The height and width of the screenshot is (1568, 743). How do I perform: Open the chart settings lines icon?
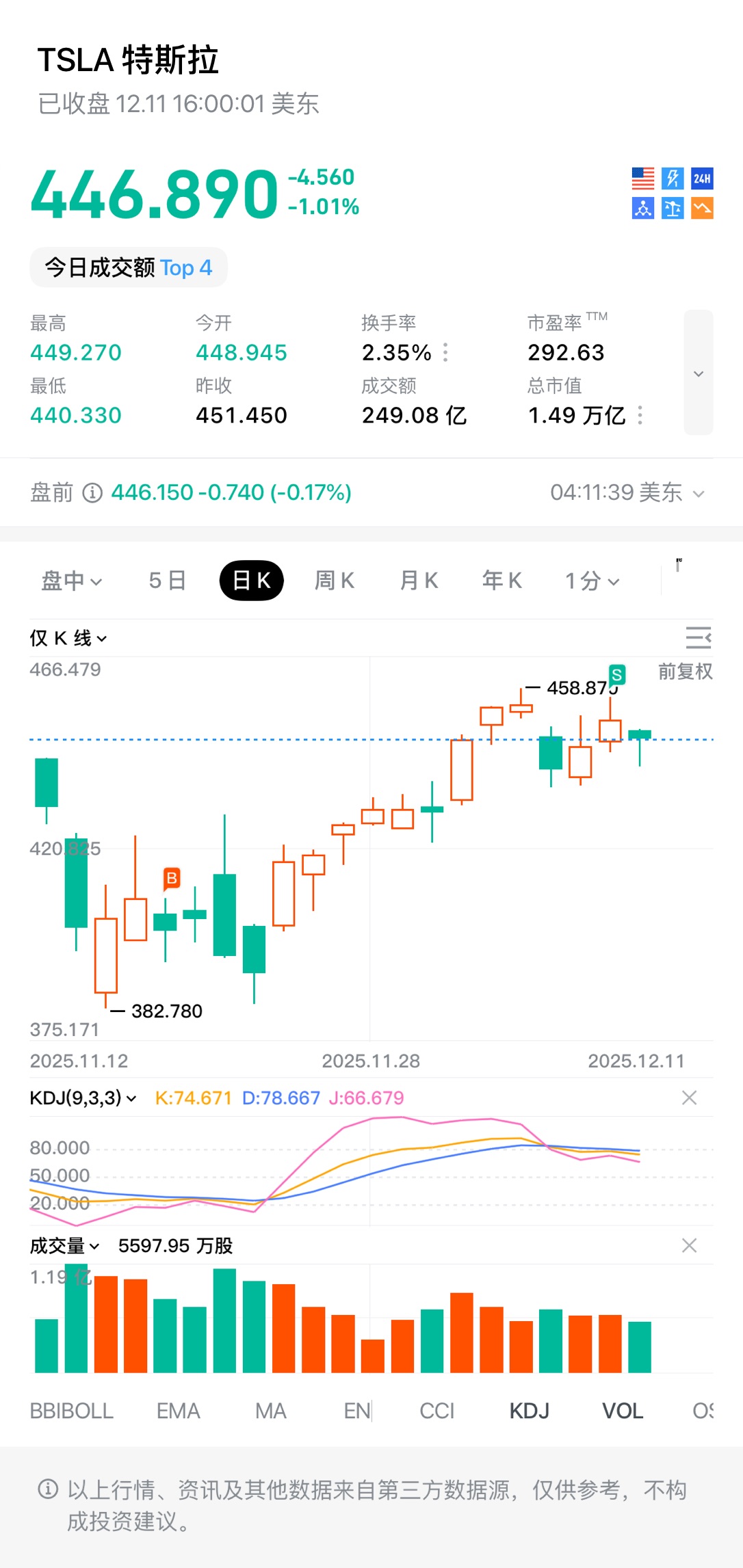(699, 637)
